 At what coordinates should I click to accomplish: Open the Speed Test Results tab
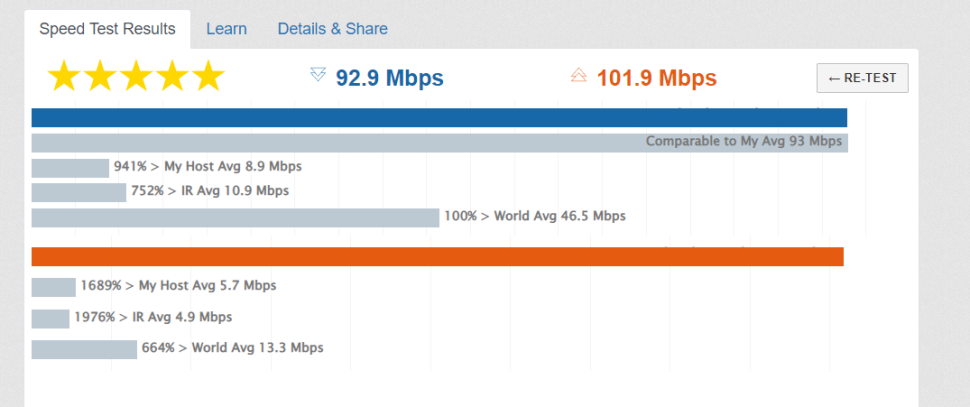pos(108,29)
